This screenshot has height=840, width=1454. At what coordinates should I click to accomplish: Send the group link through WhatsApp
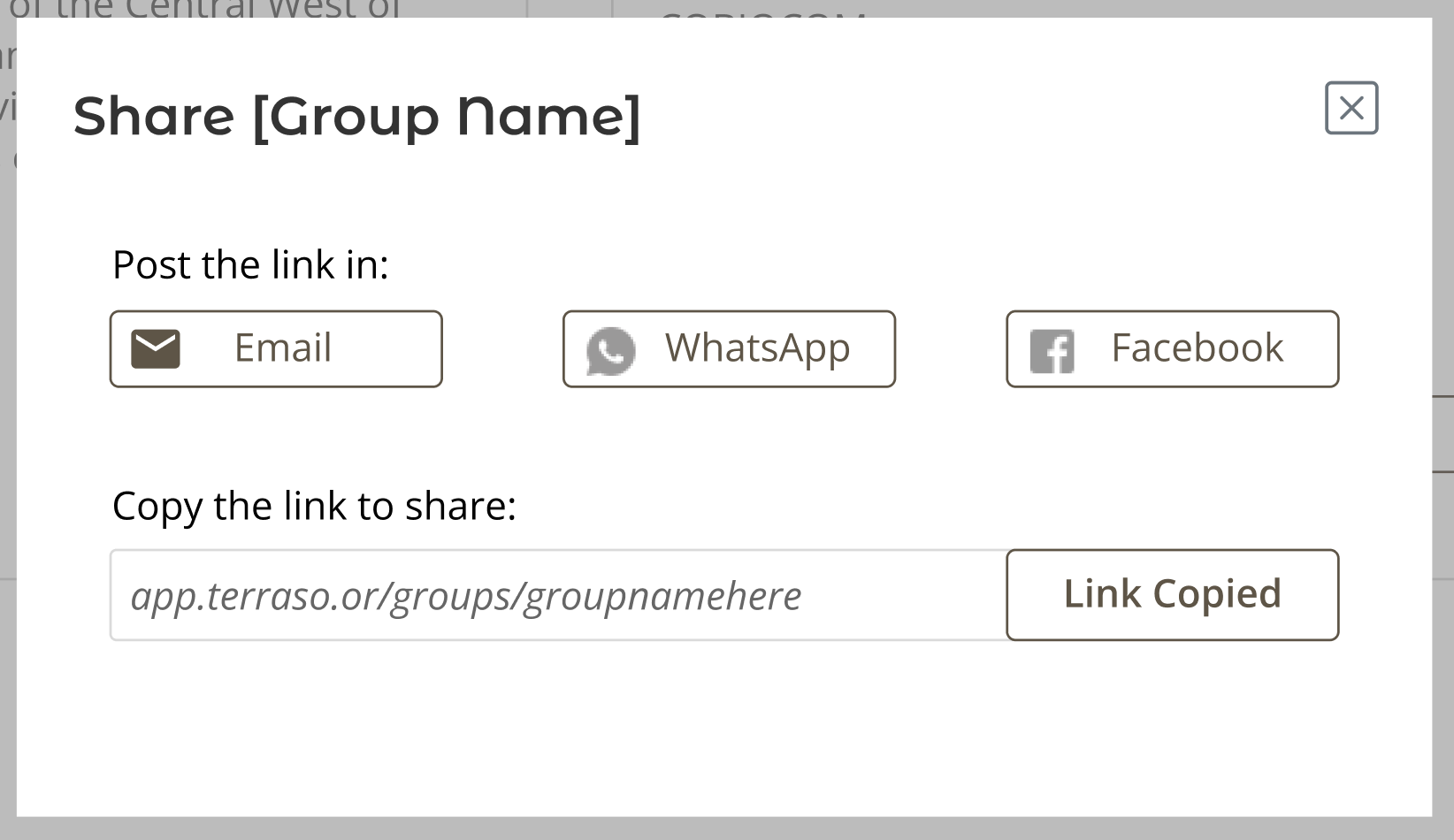(x=728, y=348)
